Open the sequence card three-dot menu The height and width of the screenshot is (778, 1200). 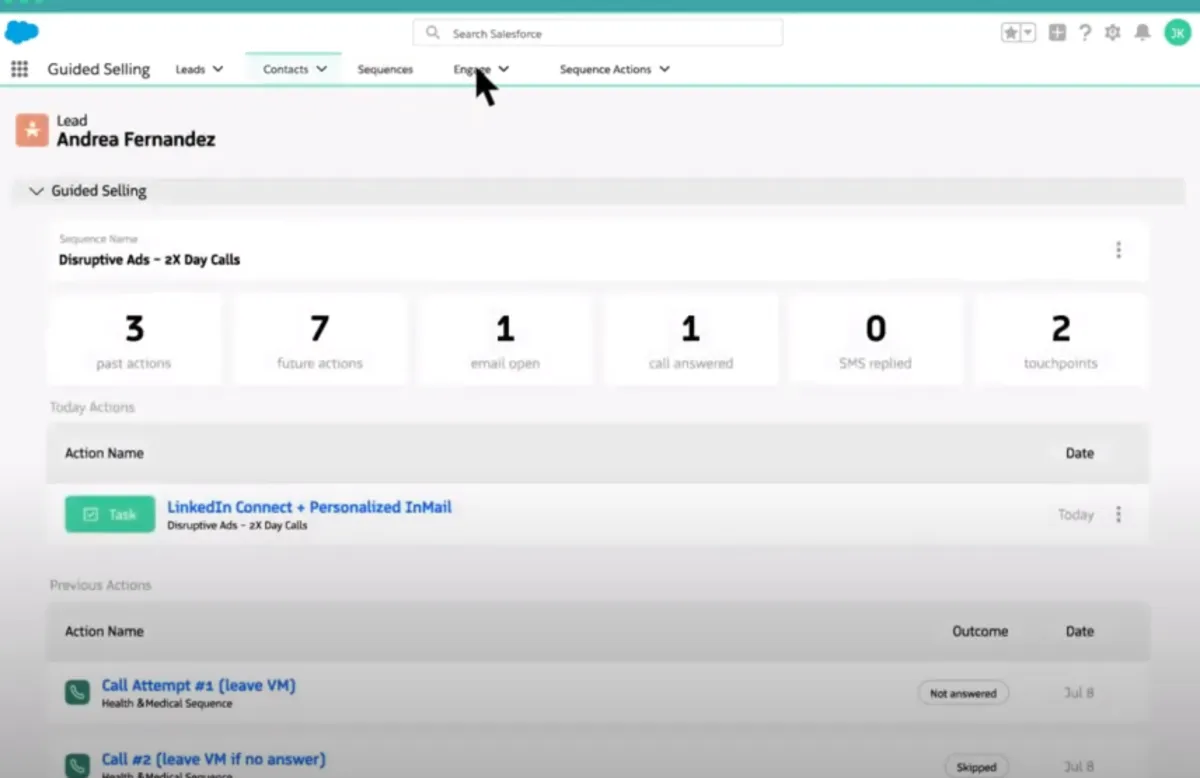pyautogui.click(x=1118, y=250)
